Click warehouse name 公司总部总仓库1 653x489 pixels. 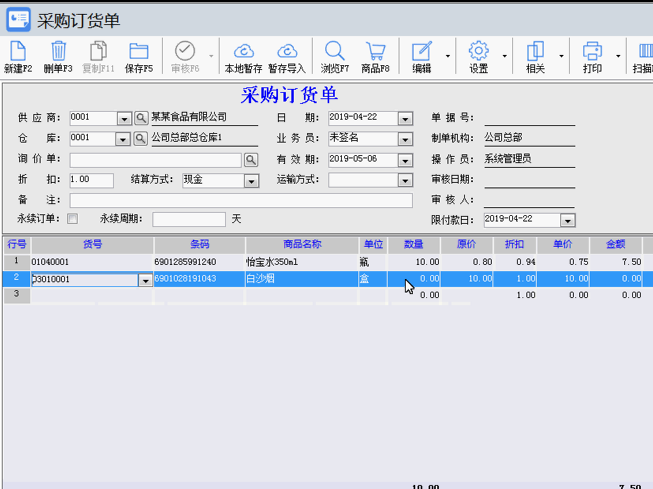pyautogui.click(x=187, y=137)
